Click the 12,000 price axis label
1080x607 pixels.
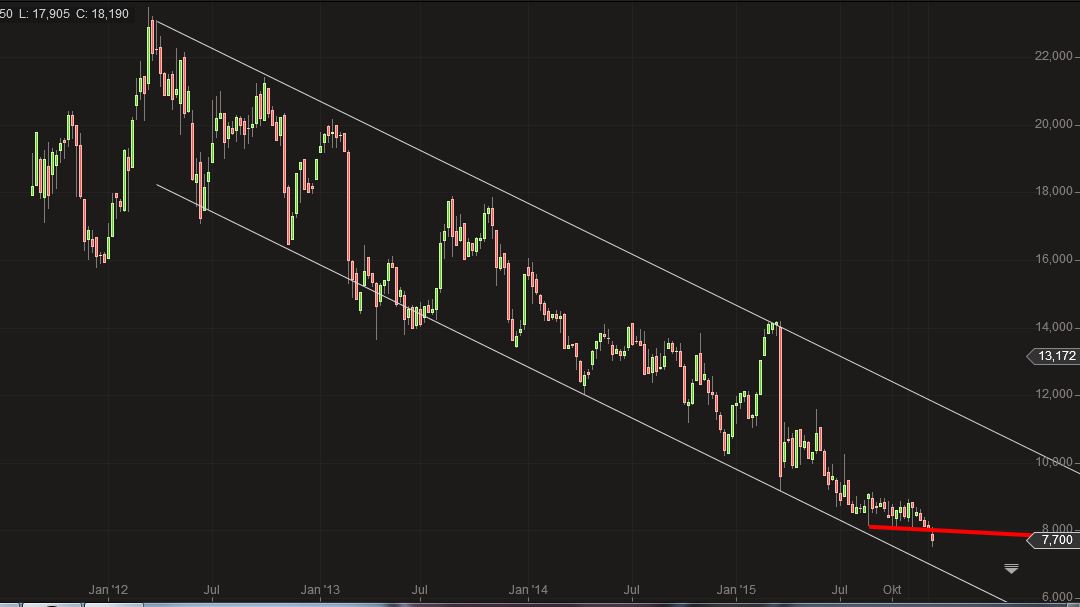tap(1054, 394)
